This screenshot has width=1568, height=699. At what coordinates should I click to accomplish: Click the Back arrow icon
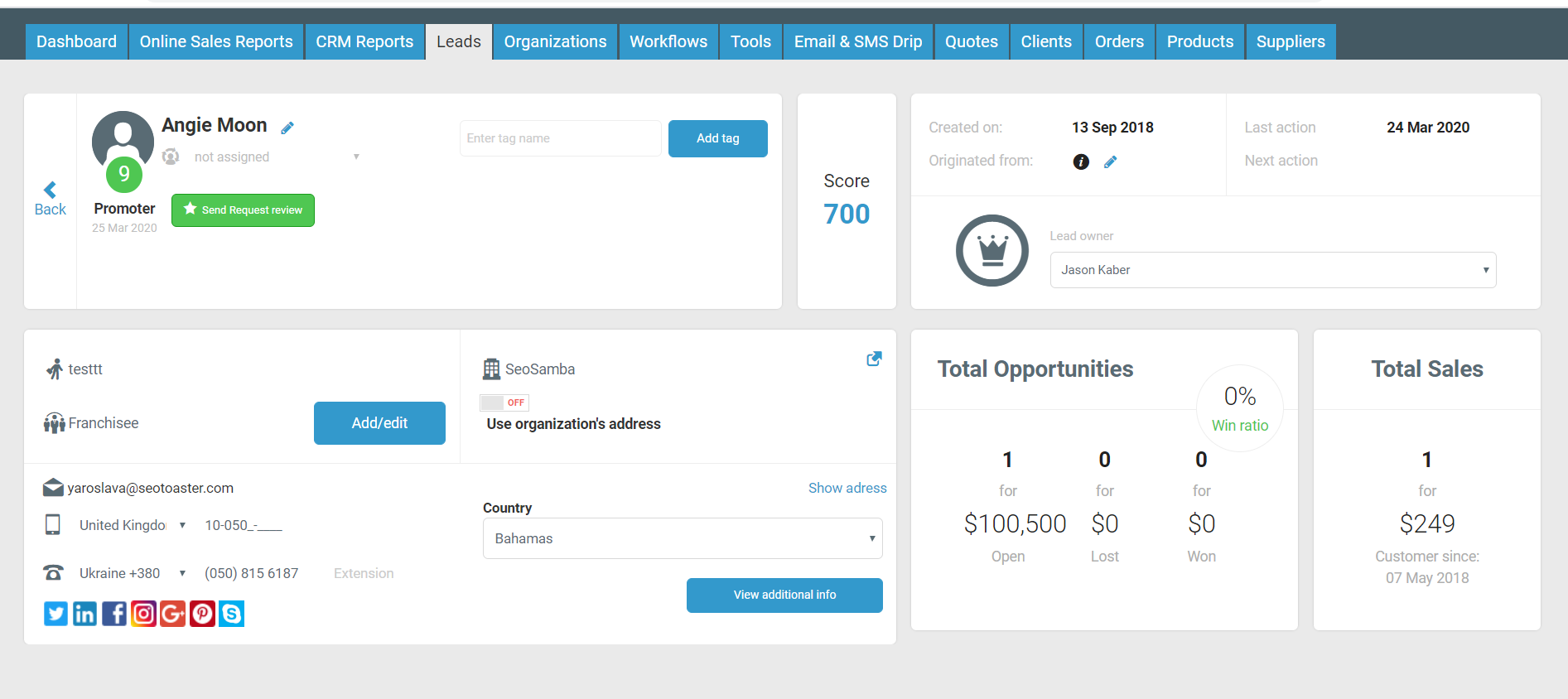click(50, 190)
